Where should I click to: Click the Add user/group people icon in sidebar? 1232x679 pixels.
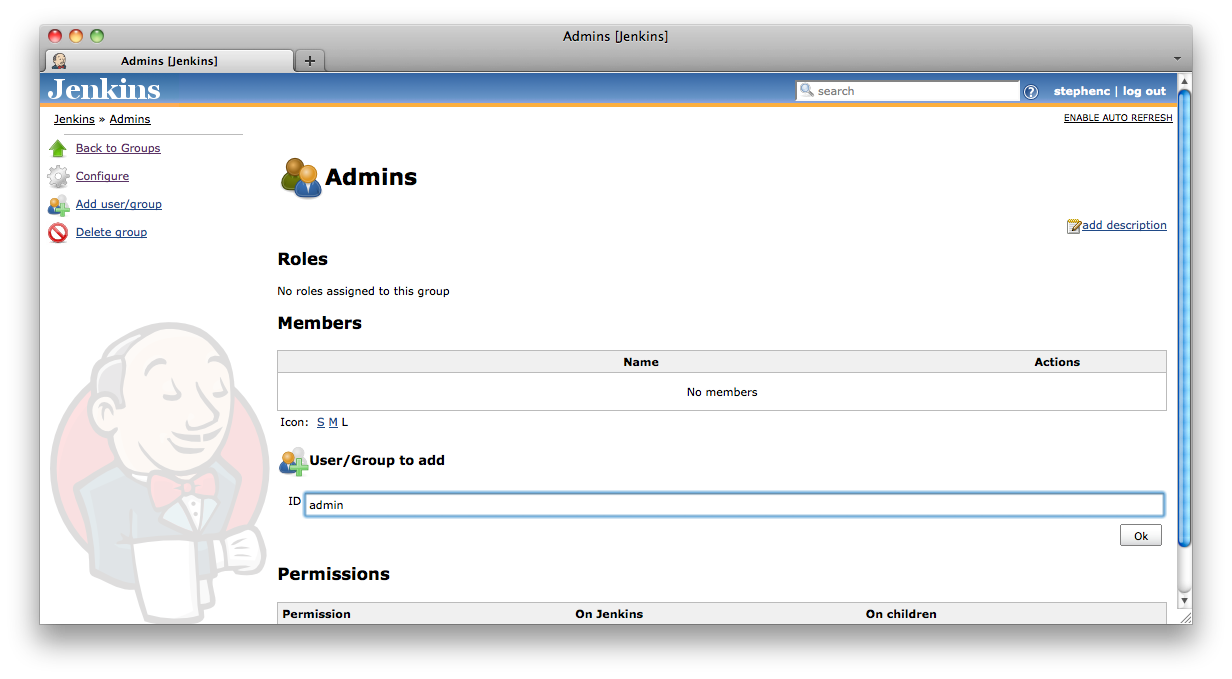[x=58, y=205]
